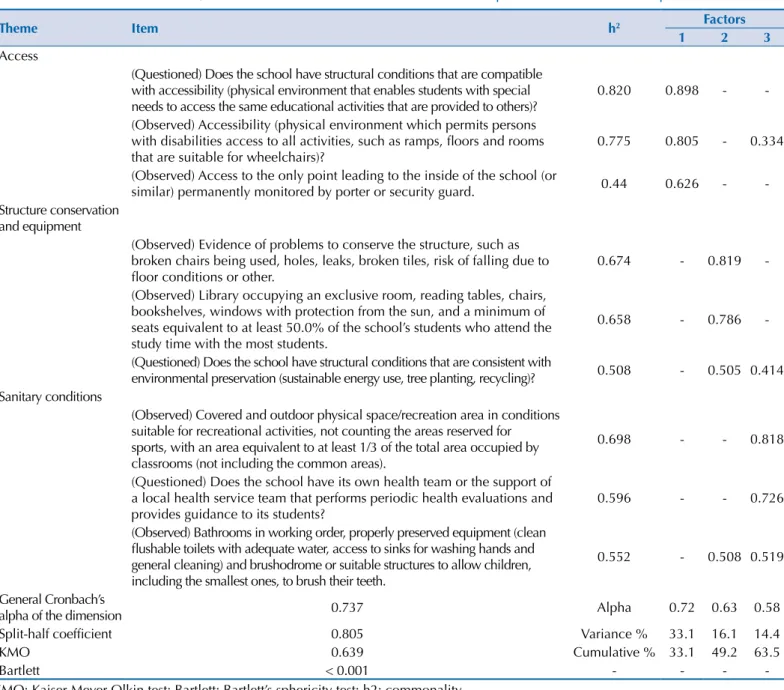Select factor loading 0.726
Viewport: 784px width, 690px height.
[x=766, y=498]
